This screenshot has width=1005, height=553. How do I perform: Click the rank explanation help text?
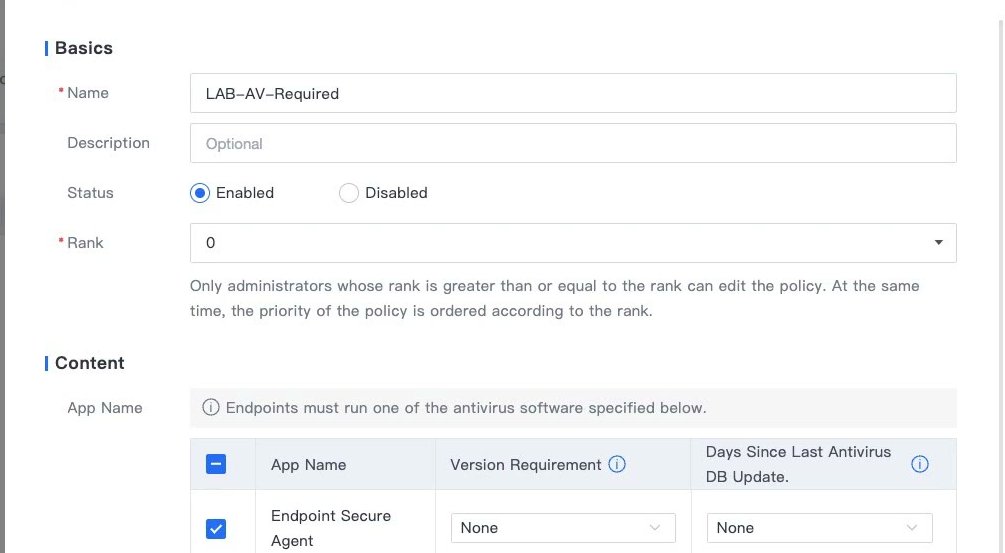pyautogui.click(x=554, y=298)
